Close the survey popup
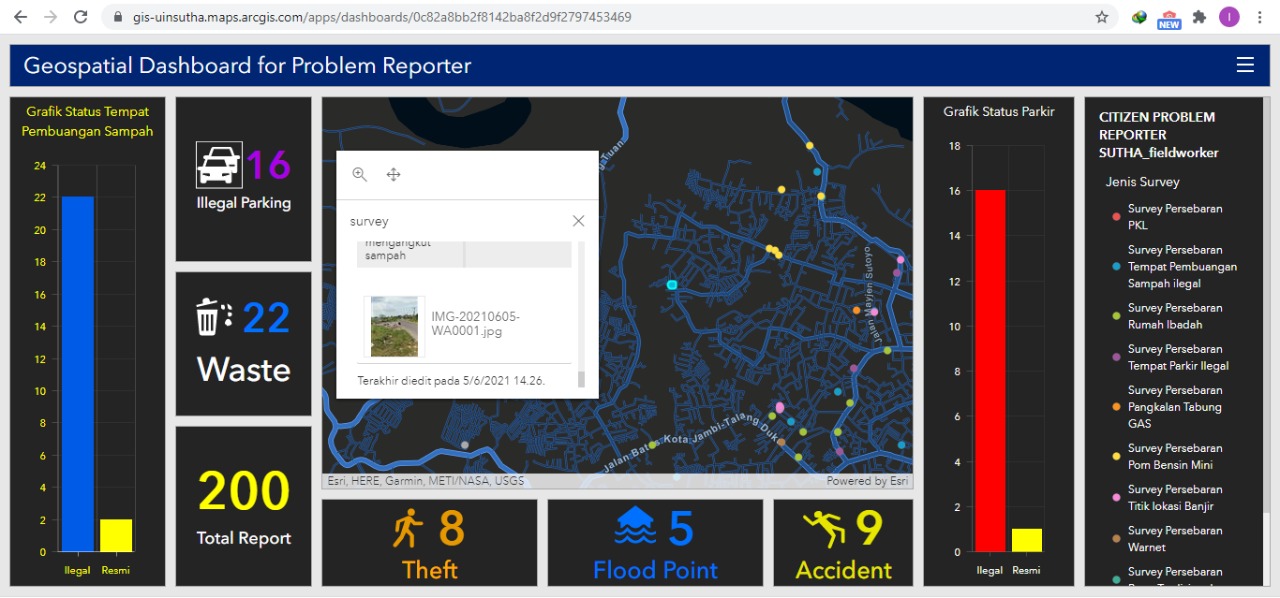Screen dimensions: 1280x598 578,221
